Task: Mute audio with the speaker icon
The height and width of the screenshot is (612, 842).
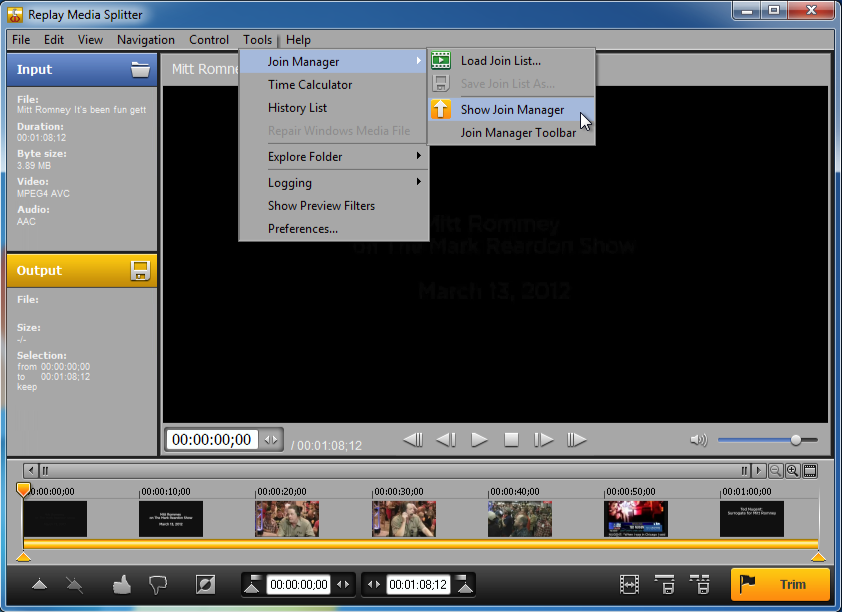Action: click(x=698, y=440)
